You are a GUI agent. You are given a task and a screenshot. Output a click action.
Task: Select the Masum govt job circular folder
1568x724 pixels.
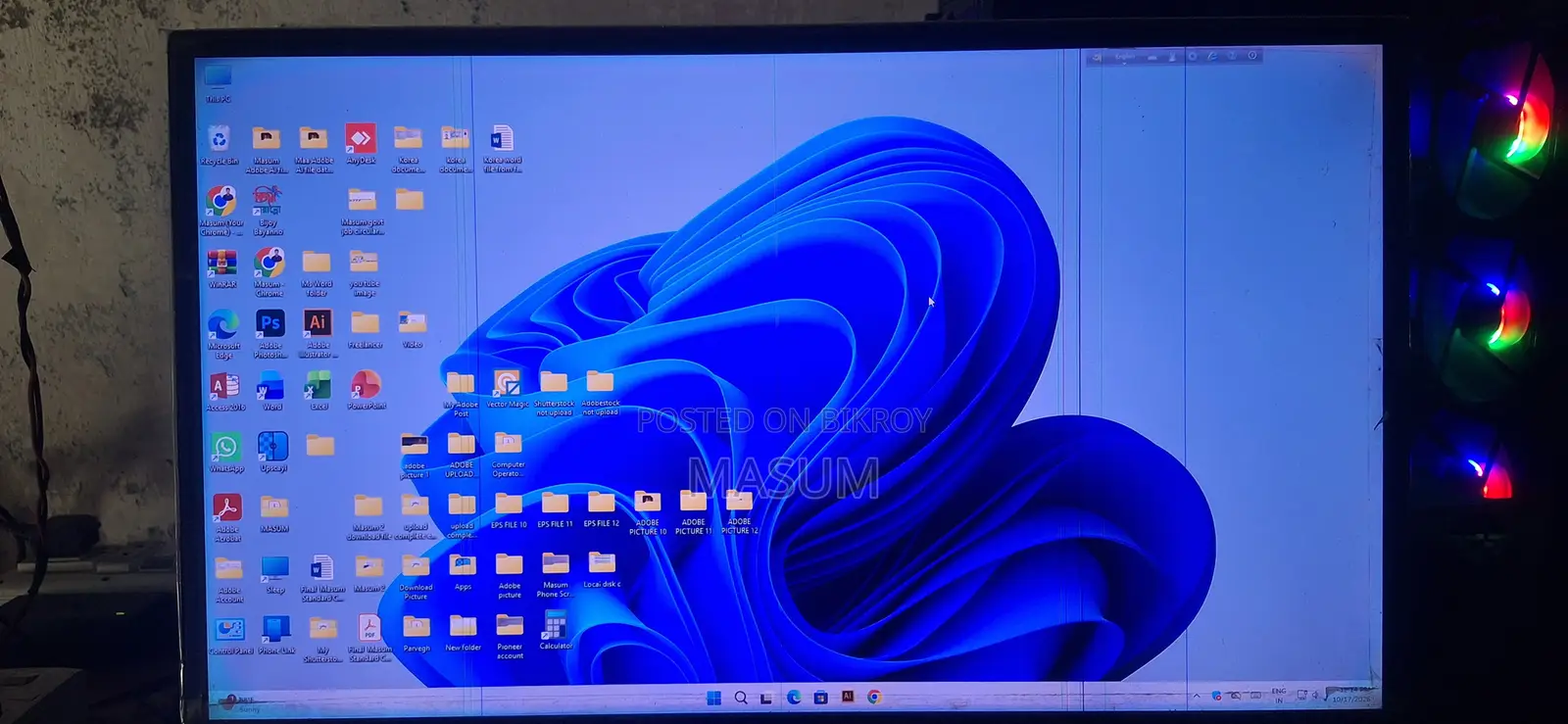point(363,212)
